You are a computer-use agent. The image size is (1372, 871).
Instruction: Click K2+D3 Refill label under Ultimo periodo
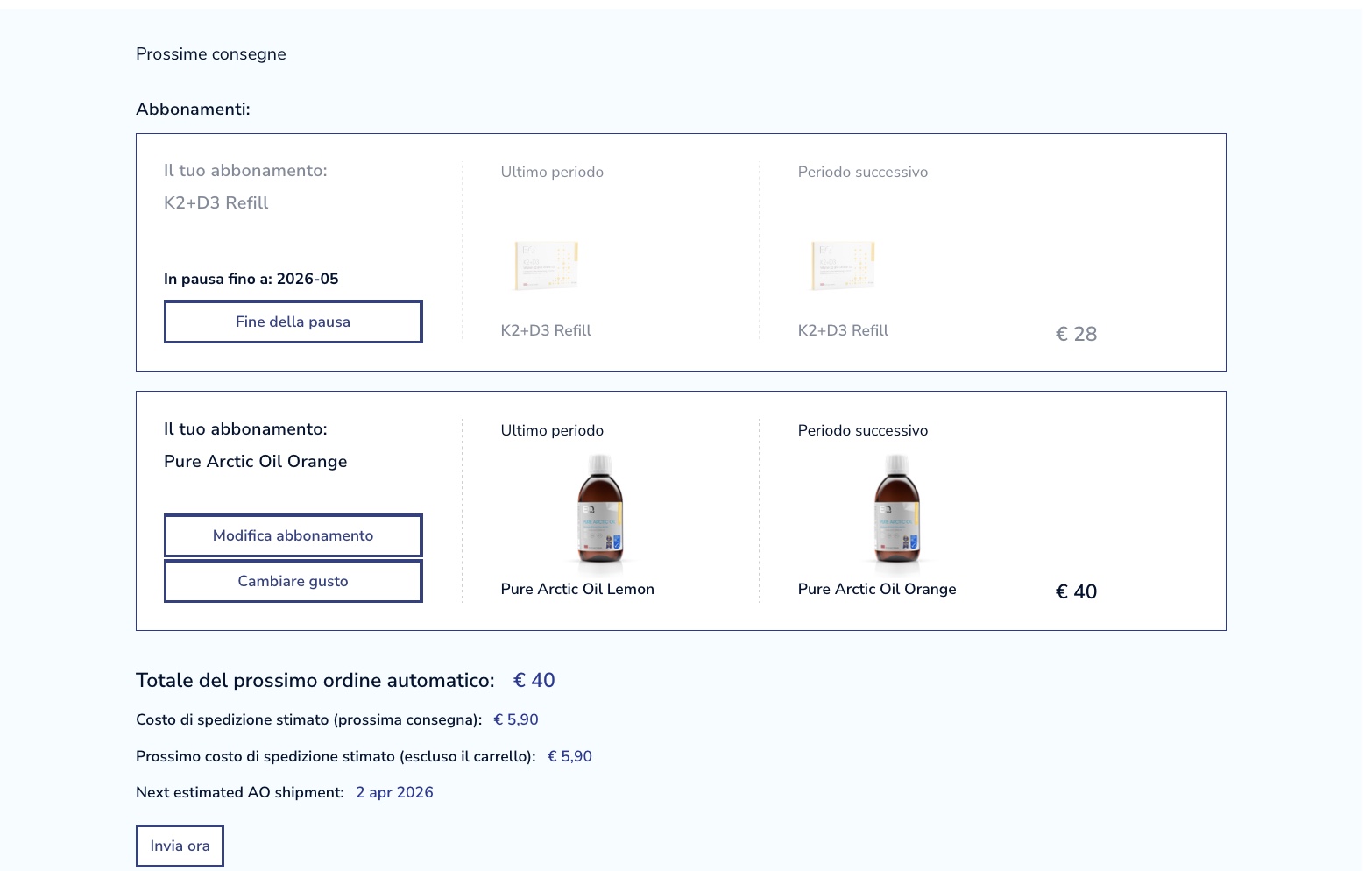coord(546,331)
